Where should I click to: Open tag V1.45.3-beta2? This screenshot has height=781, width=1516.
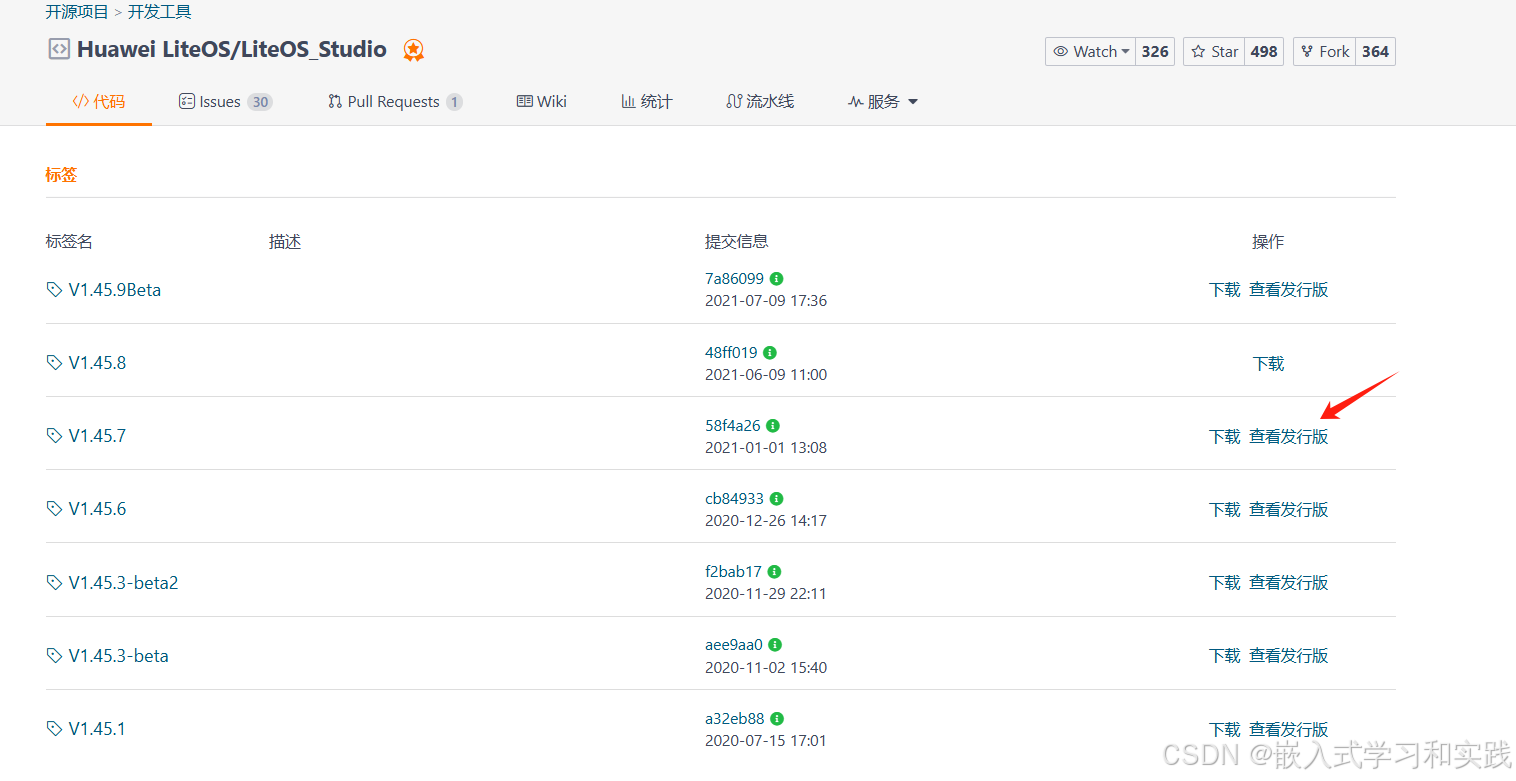coord(123,582)
